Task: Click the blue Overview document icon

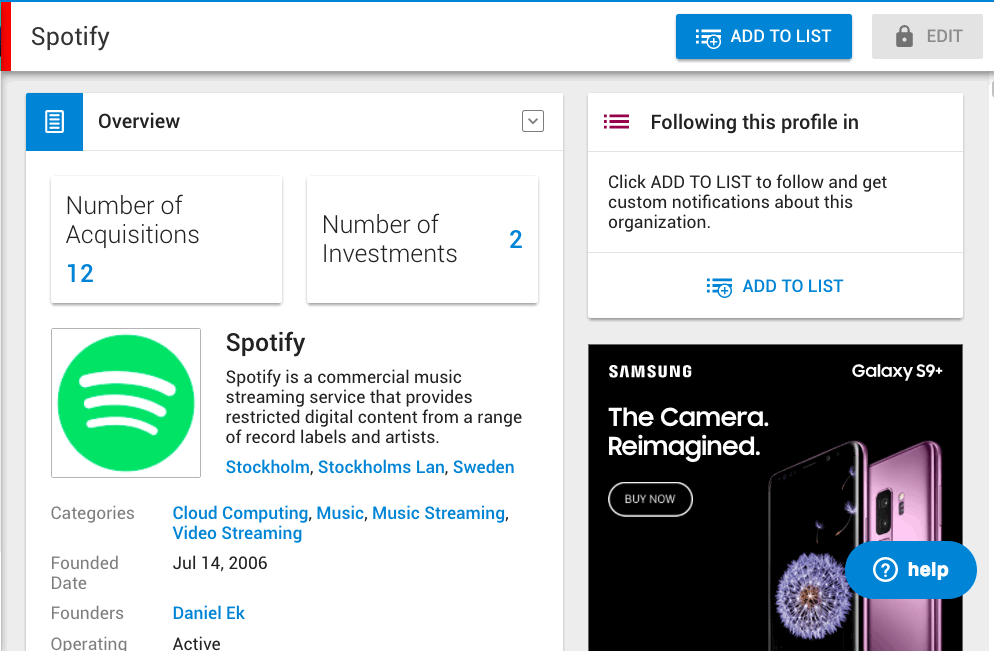Action: (55, 122)
